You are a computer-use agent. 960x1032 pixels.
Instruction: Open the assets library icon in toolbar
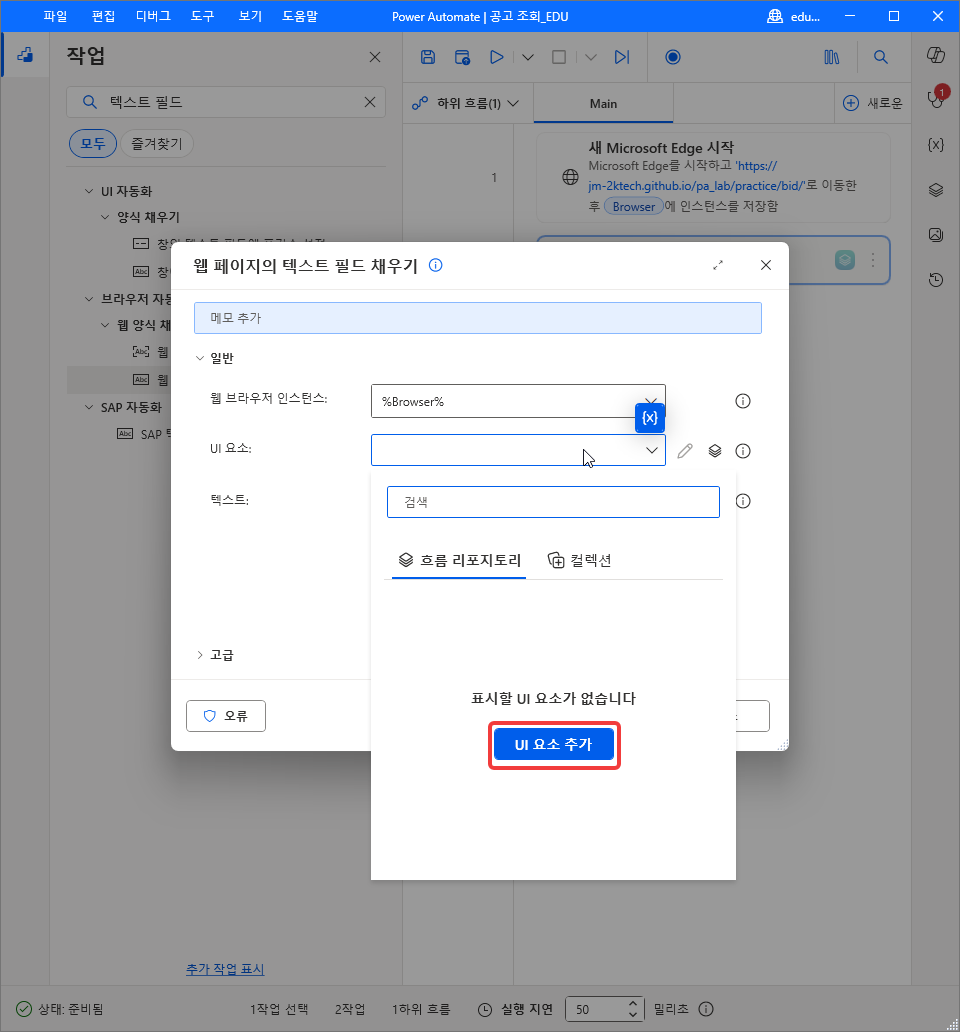click(x=832, y=57)
